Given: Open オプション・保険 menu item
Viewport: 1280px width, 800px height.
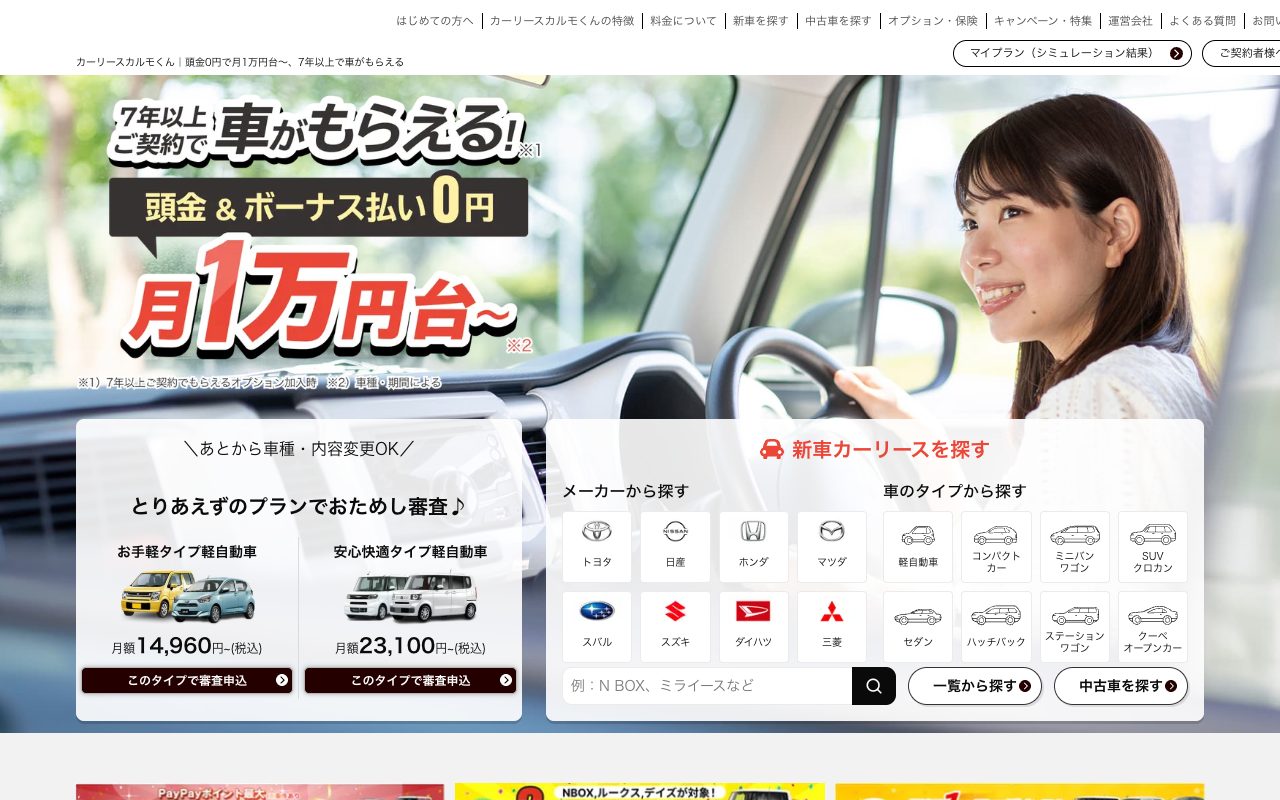Looking at the screenshot, I should (933, 20).
